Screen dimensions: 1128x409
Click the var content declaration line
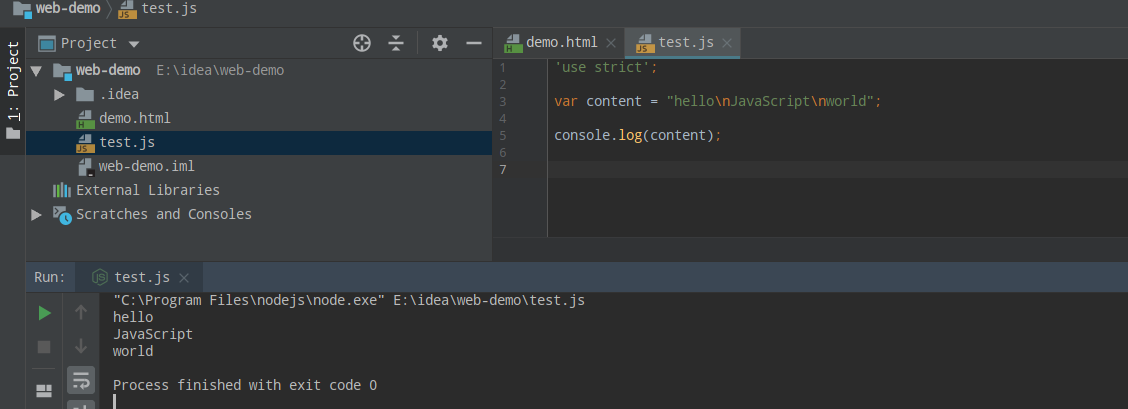tap(718, 101)
